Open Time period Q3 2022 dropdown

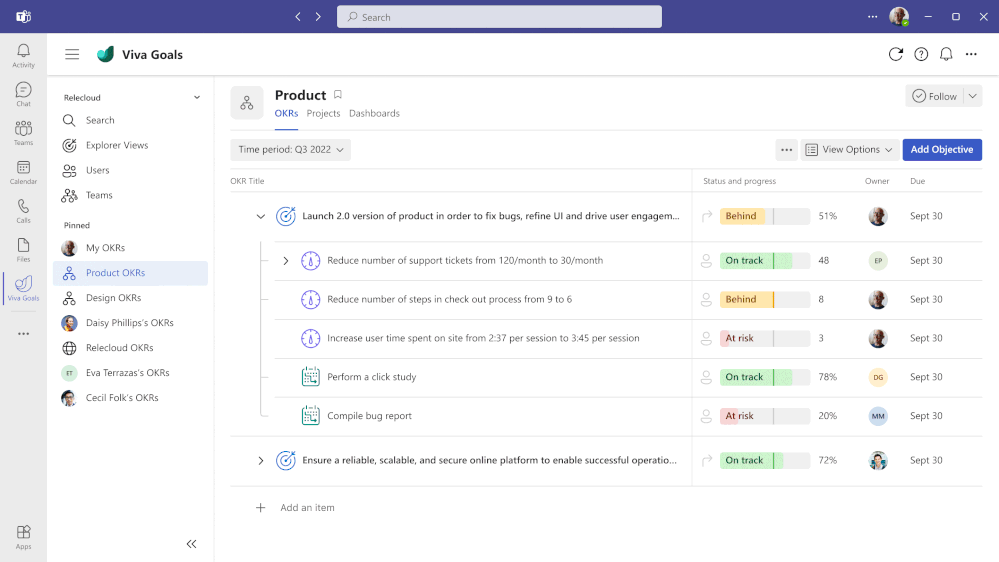[291, 150]
